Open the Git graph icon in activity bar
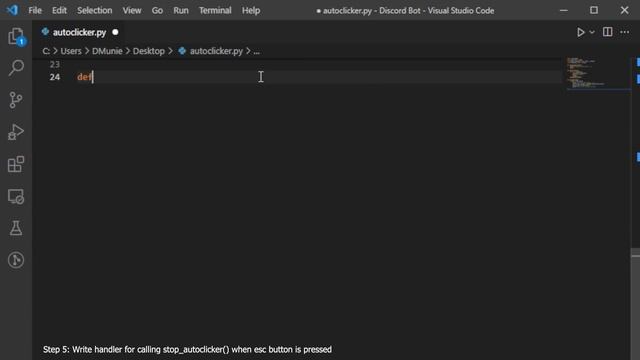Screen dimensions: 640x360 16,260
